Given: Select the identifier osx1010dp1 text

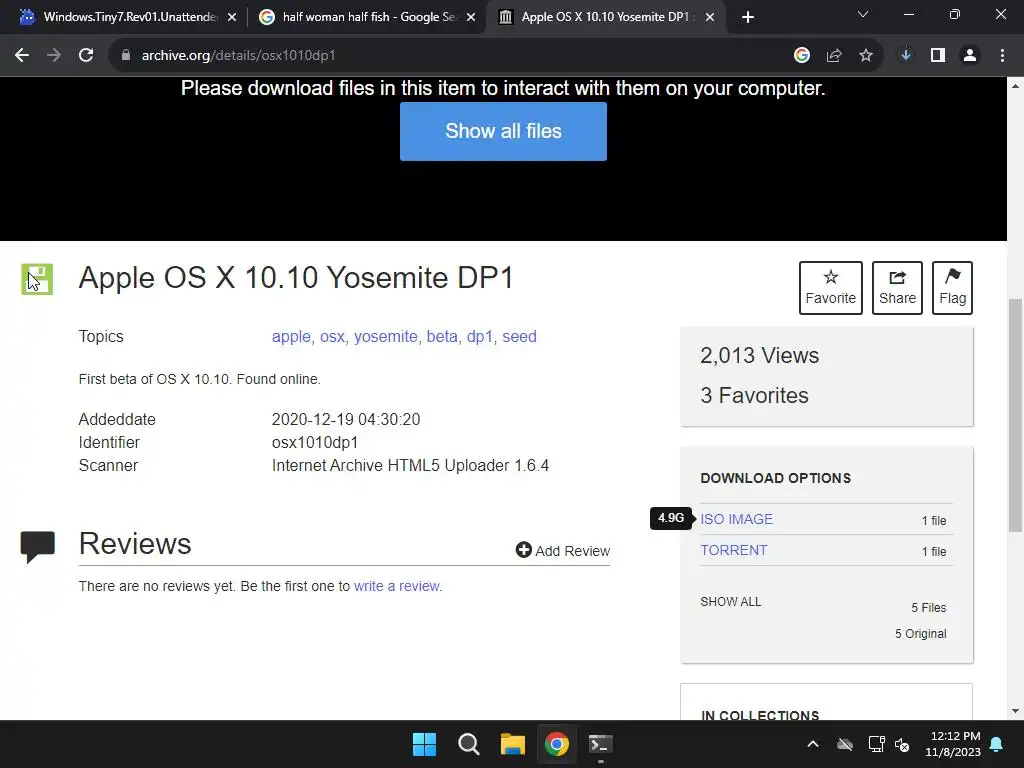Looking at the screenshot, I should pyautogui.click(x=315, y=443).
